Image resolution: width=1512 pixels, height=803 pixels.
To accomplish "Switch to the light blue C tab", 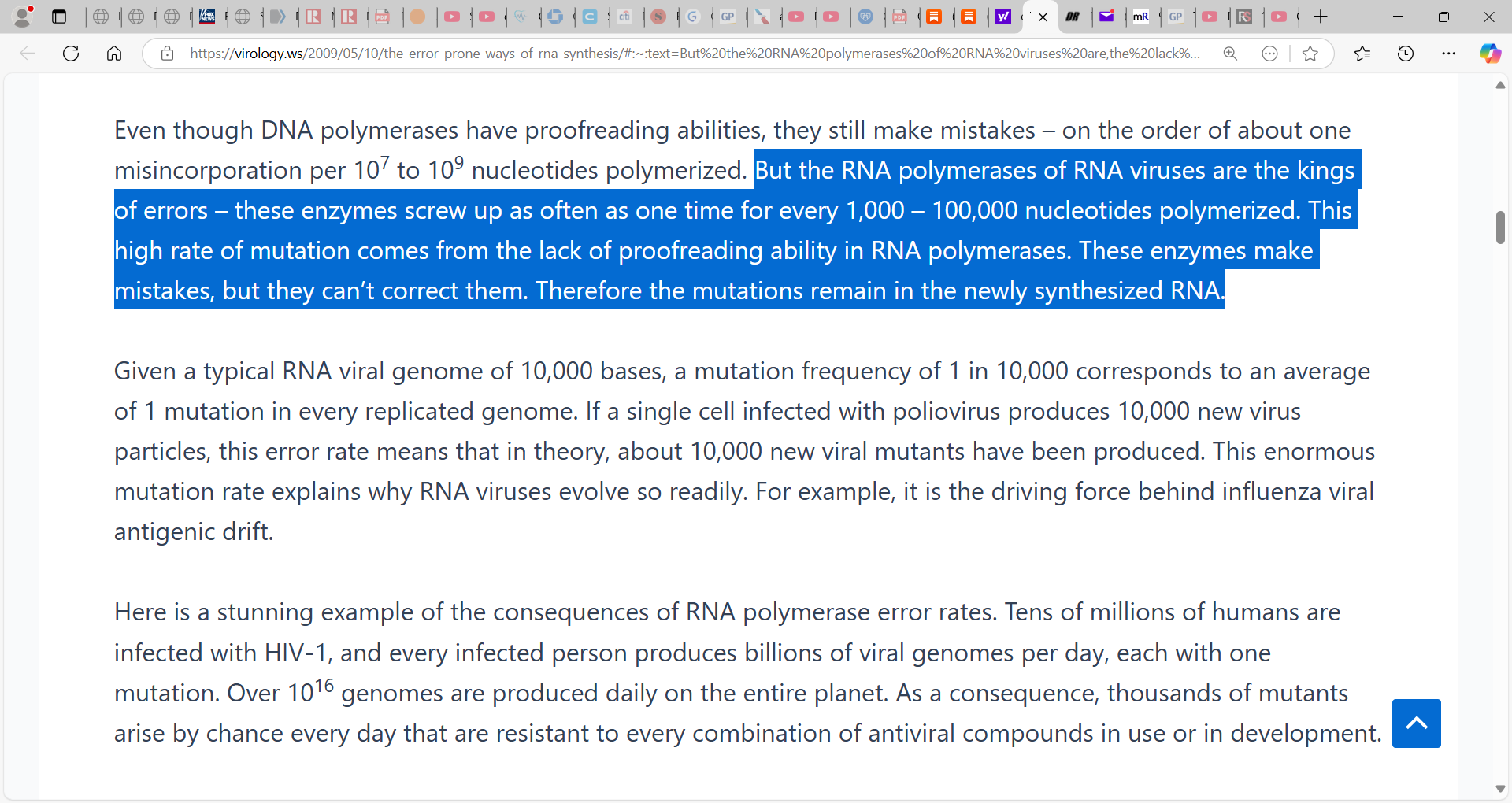I will 590,17.
